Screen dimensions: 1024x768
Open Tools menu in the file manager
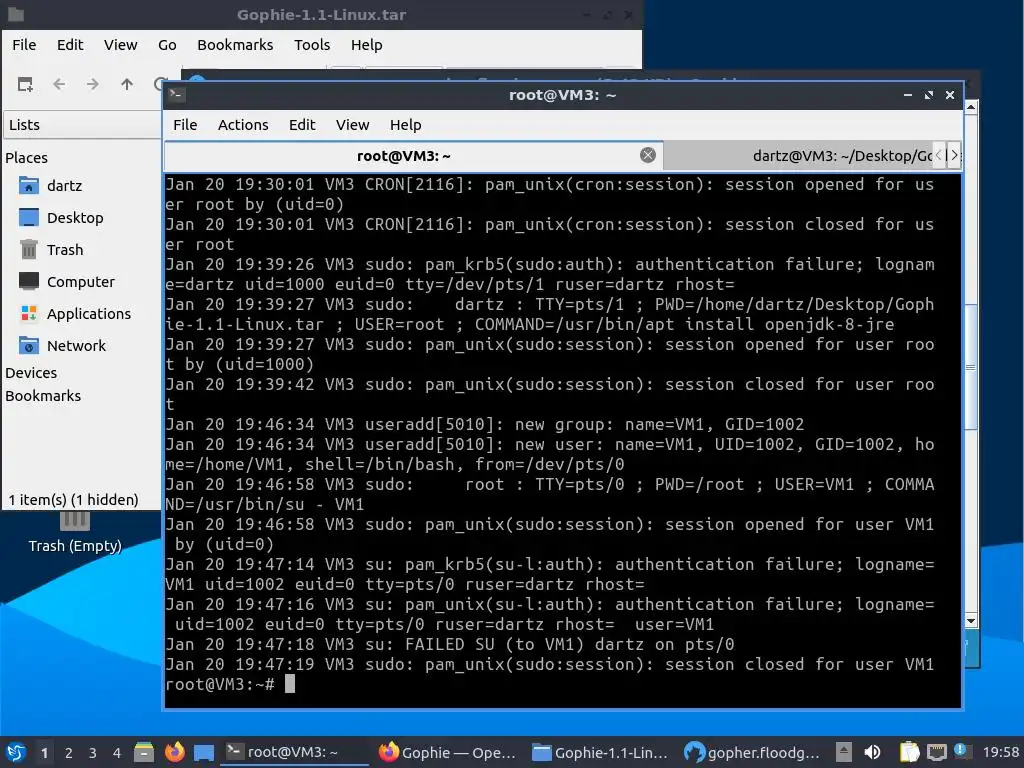point(312,45)
